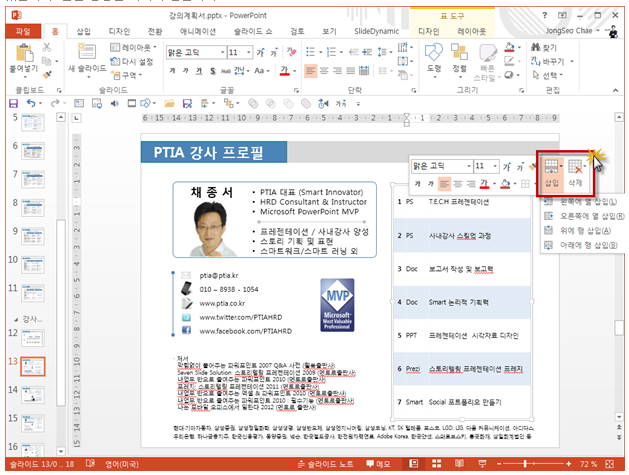The height and width of the screenshot is (475, 629).
Task: Toggle Center alignment in ribbon paragraph group
Action: click(x=324, y=71)
